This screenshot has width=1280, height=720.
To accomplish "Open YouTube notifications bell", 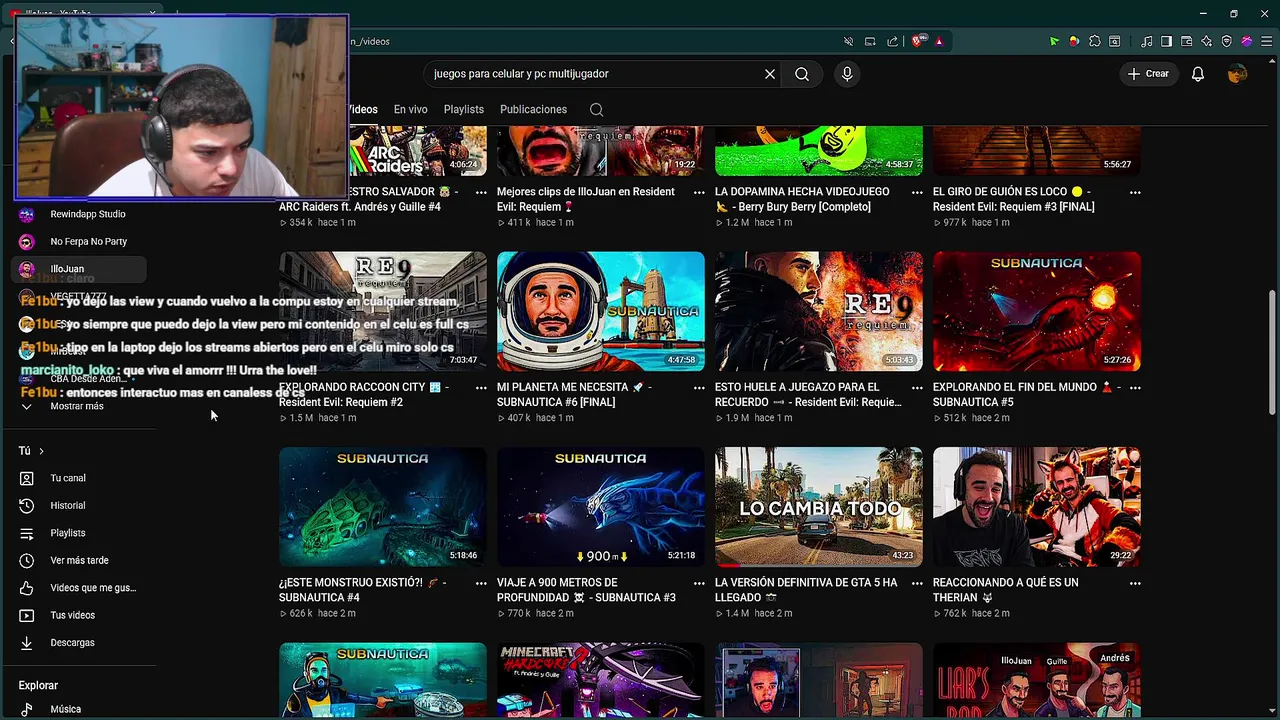I will [1198, 74].
